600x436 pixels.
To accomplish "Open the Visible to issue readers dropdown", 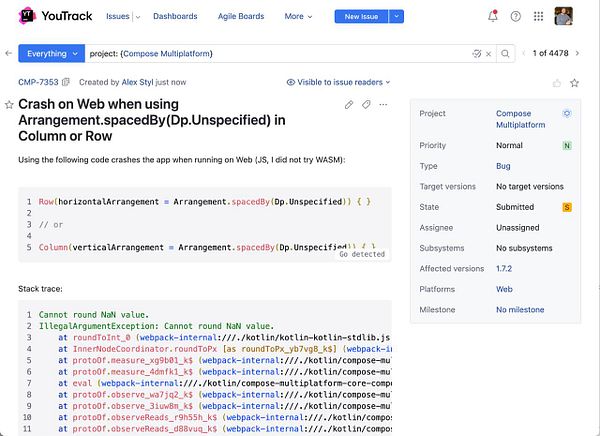I will point(339,82).
